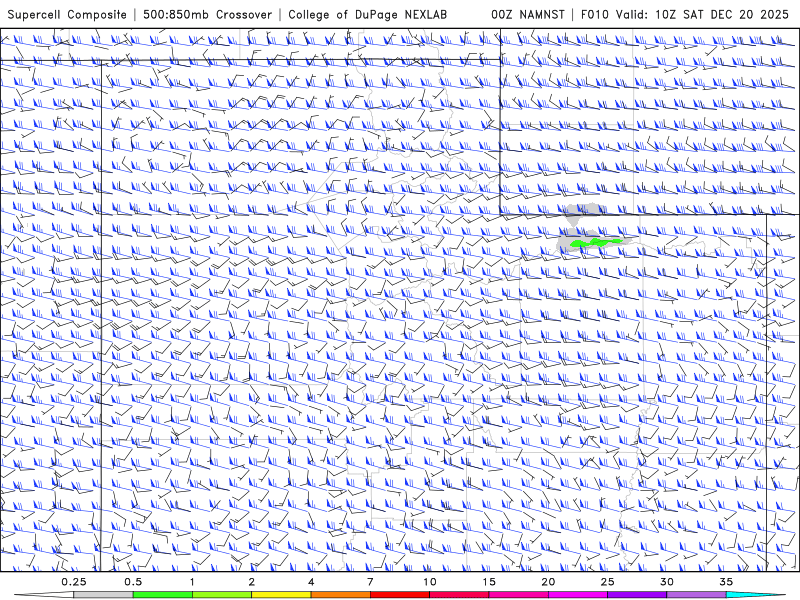Click the yellow-green 1–2 color bar segment
Screen dimensions: 800x600
222,595
